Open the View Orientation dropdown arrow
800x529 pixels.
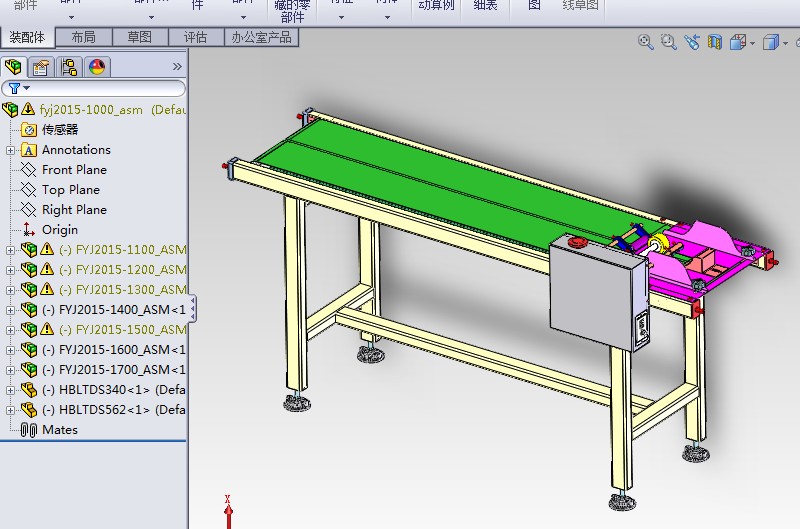tap(753, 43)
